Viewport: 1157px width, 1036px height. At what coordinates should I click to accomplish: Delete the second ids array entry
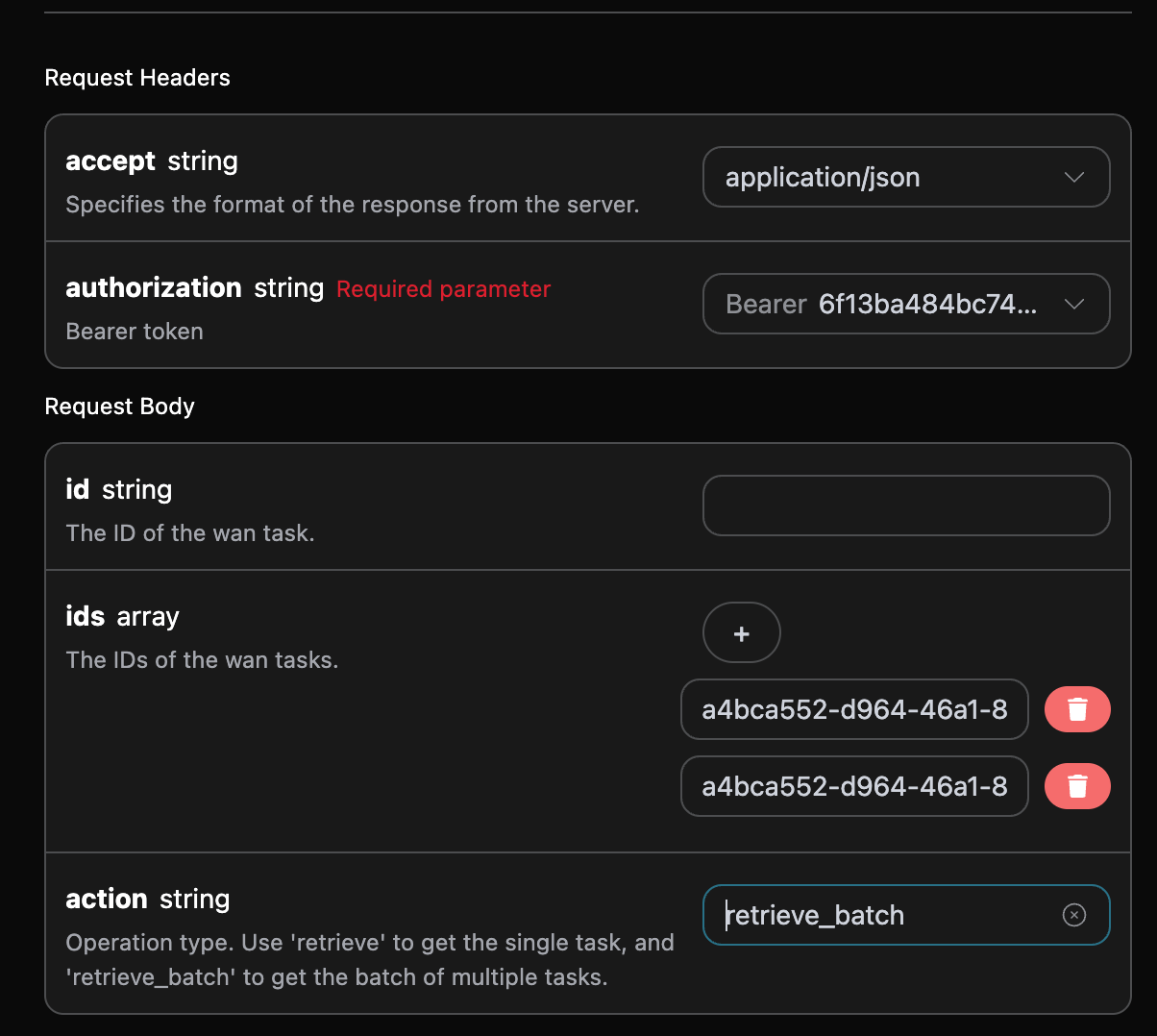(x=1077, y=786)
